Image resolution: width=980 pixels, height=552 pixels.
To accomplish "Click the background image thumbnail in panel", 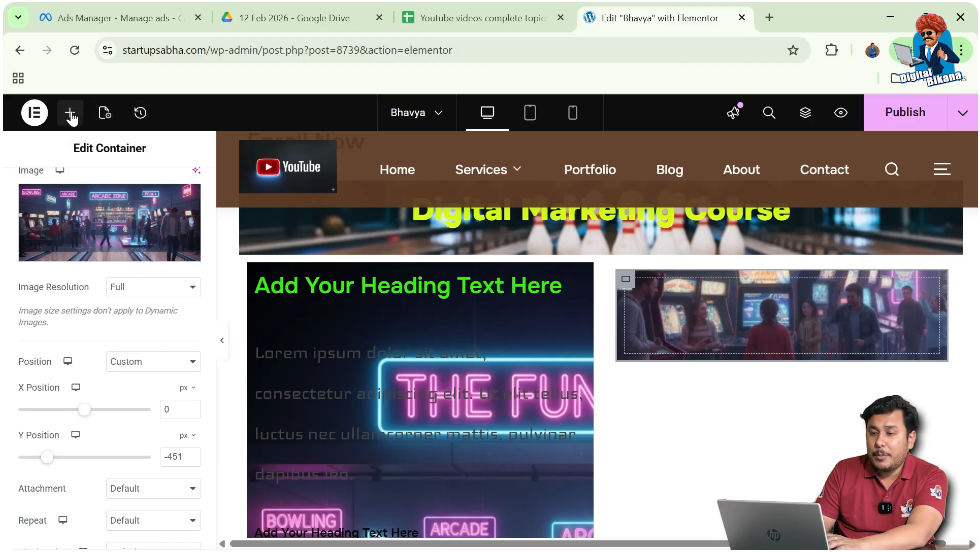I will [x=109, y=223].
